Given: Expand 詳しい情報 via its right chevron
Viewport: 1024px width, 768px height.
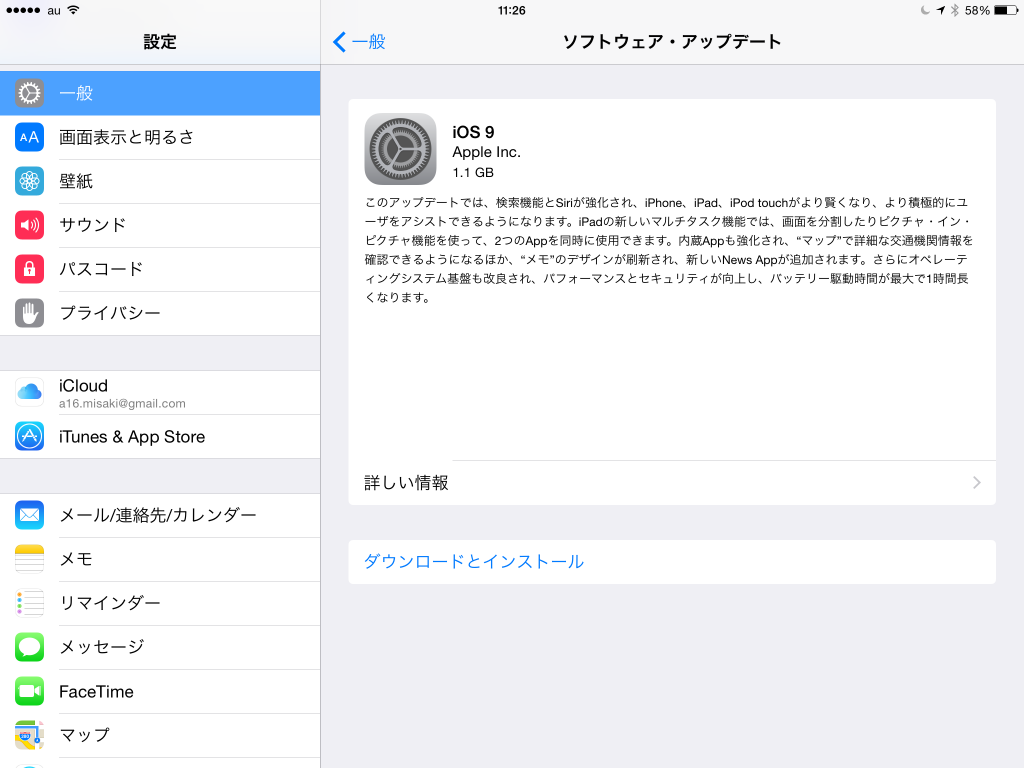Looking at the screenshot, I should pos(976,483).
